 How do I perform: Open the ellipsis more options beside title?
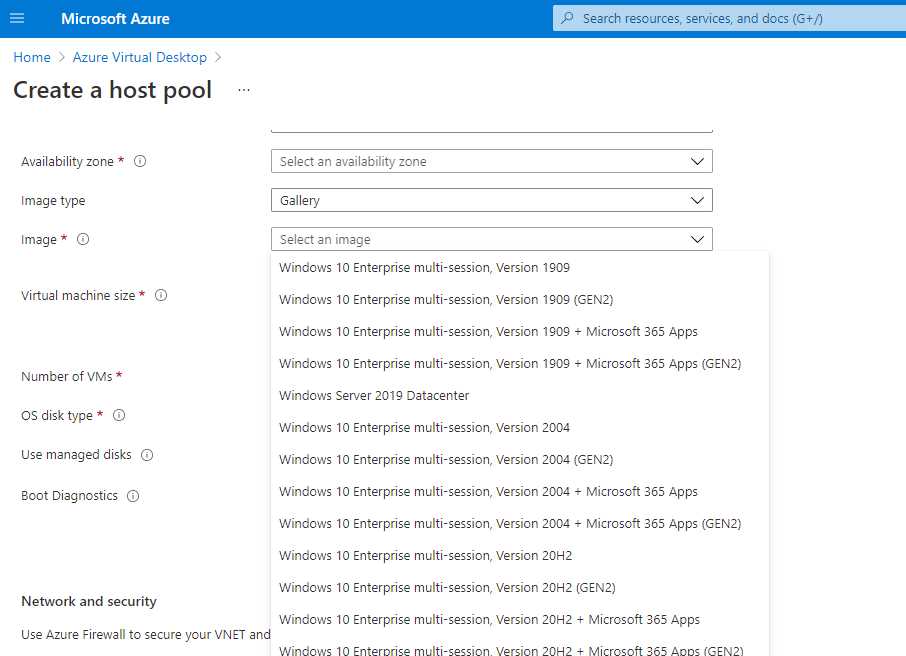[244, 90]
